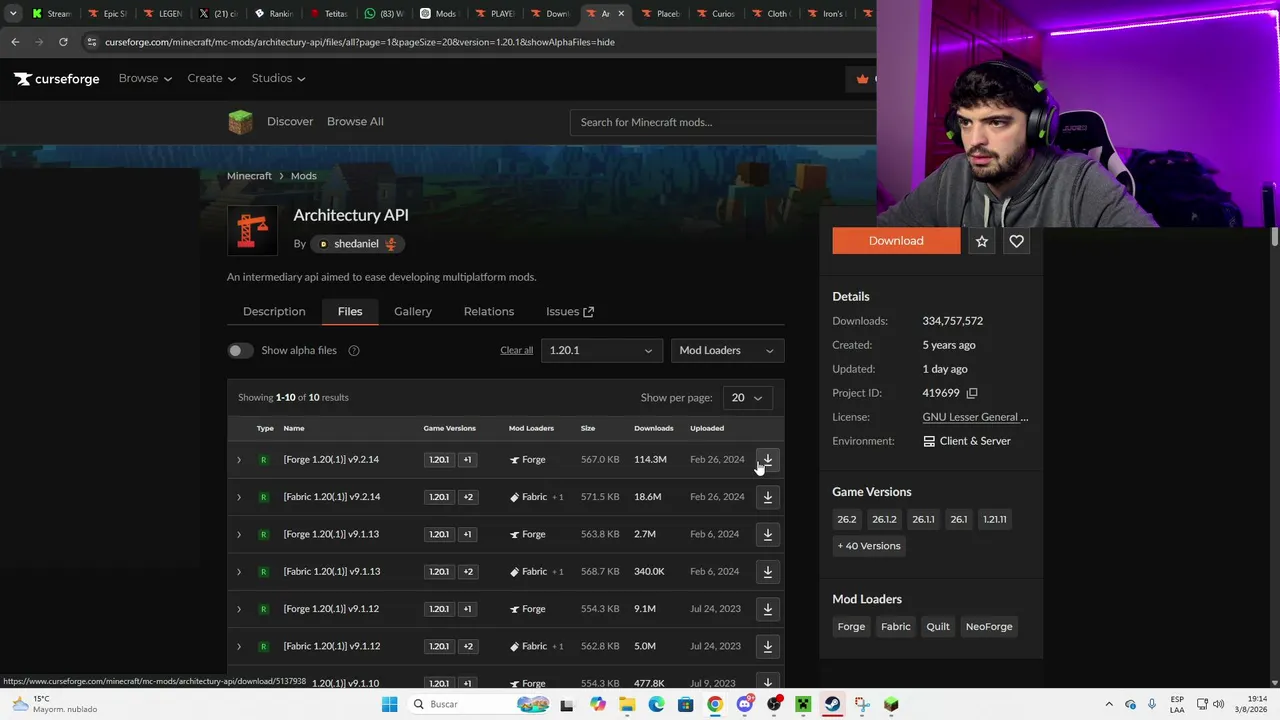Expand the Studios menu in header
Image resolution: width=1280 pixels, height=720 pixels.
point(278,79)
